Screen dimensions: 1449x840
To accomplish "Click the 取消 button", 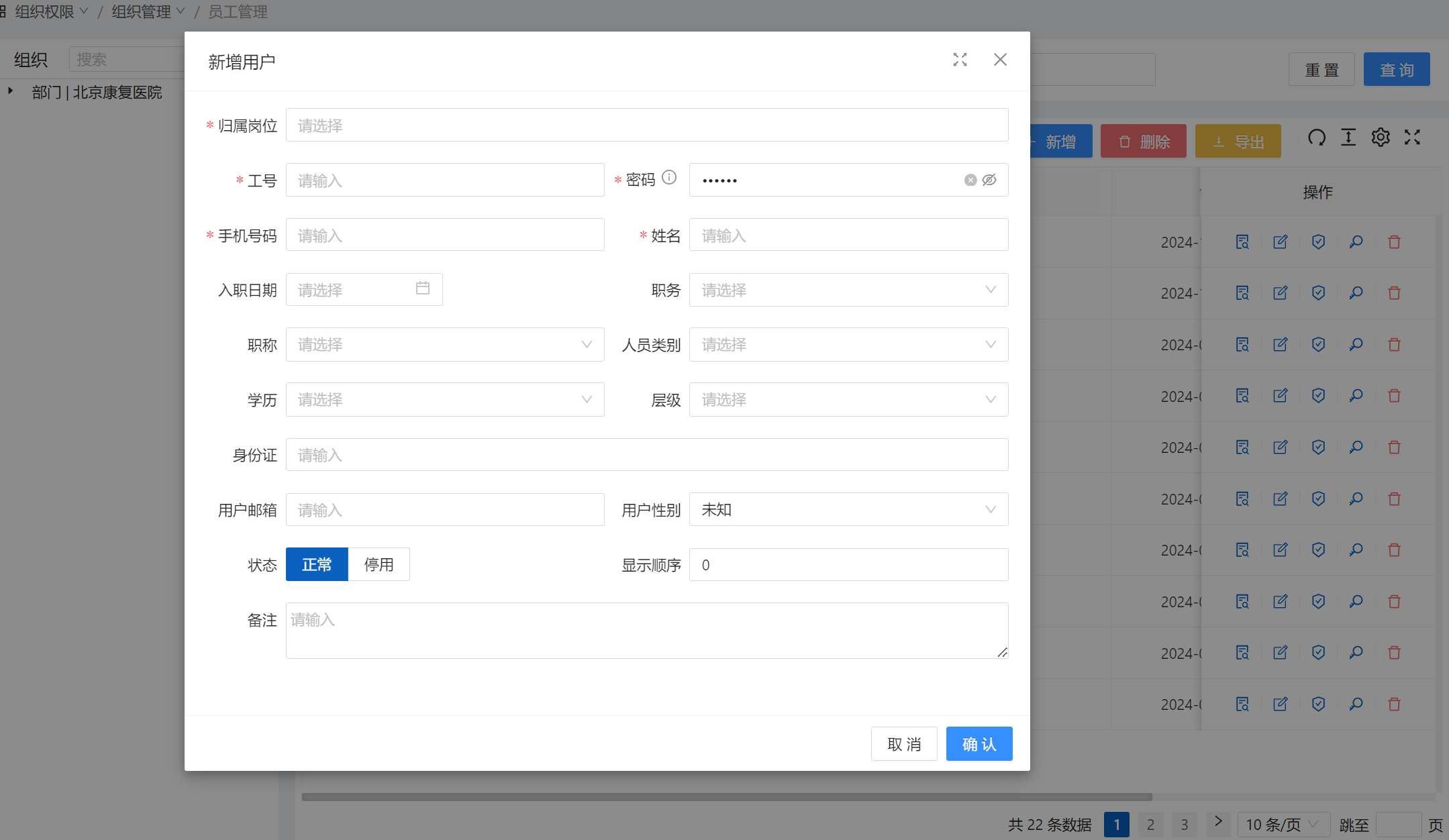I will click(x=904, y=744).
